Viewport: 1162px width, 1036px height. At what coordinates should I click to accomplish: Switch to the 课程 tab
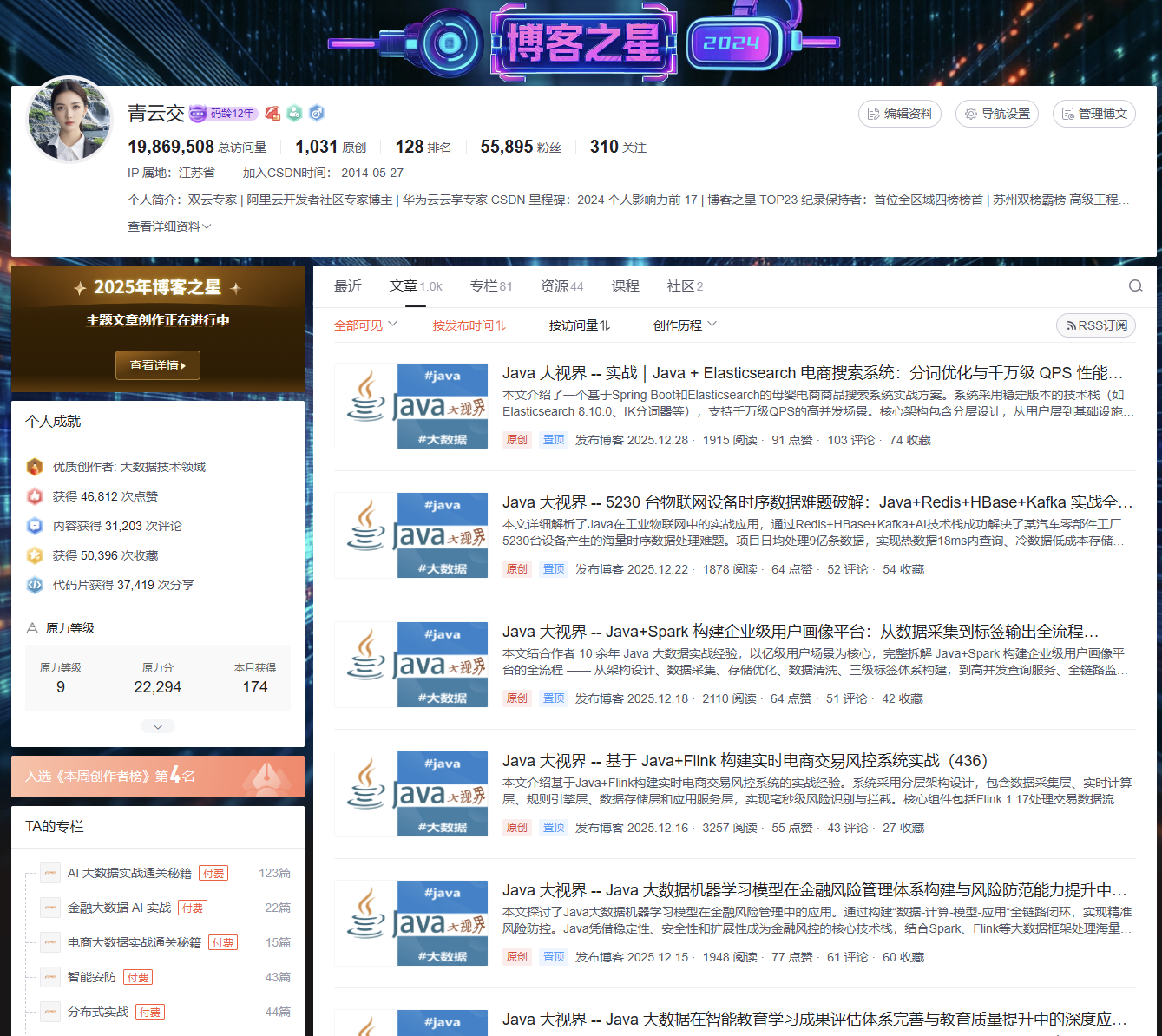click(x=626, y=286)
